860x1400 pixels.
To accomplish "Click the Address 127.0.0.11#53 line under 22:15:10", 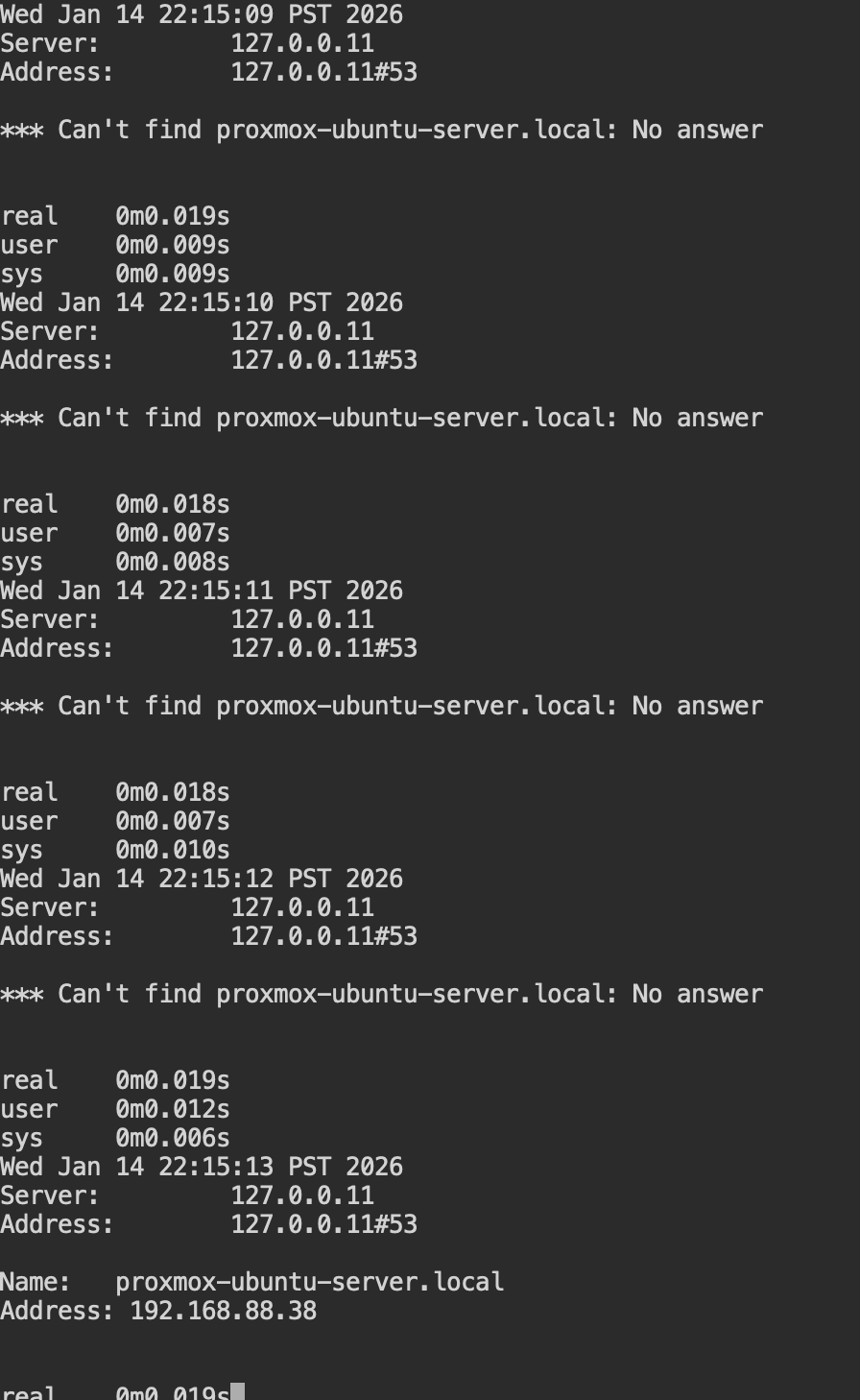I will click(x=208, y=360).
